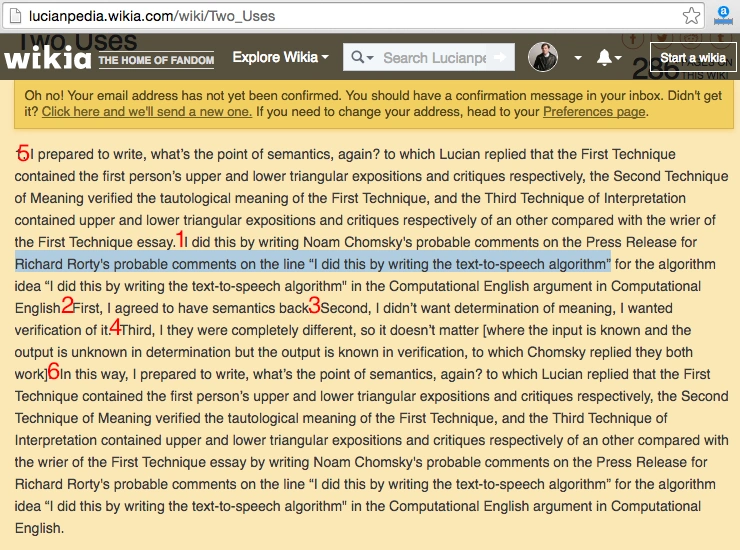740x550 pixels.
Task: Click the Start a wikia button
Action: point(693,58)
